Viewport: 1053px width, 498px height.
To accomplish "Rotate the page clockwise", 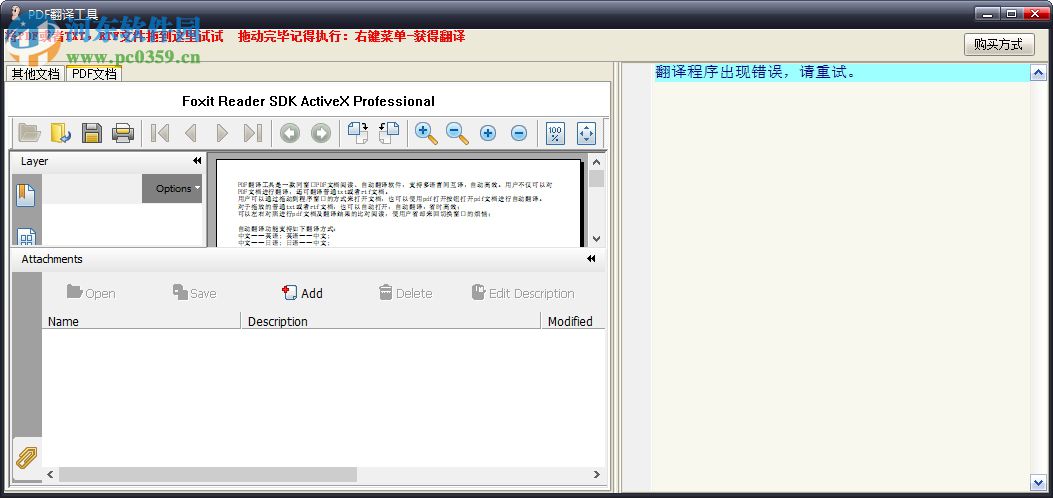I will tap(357, 133).
